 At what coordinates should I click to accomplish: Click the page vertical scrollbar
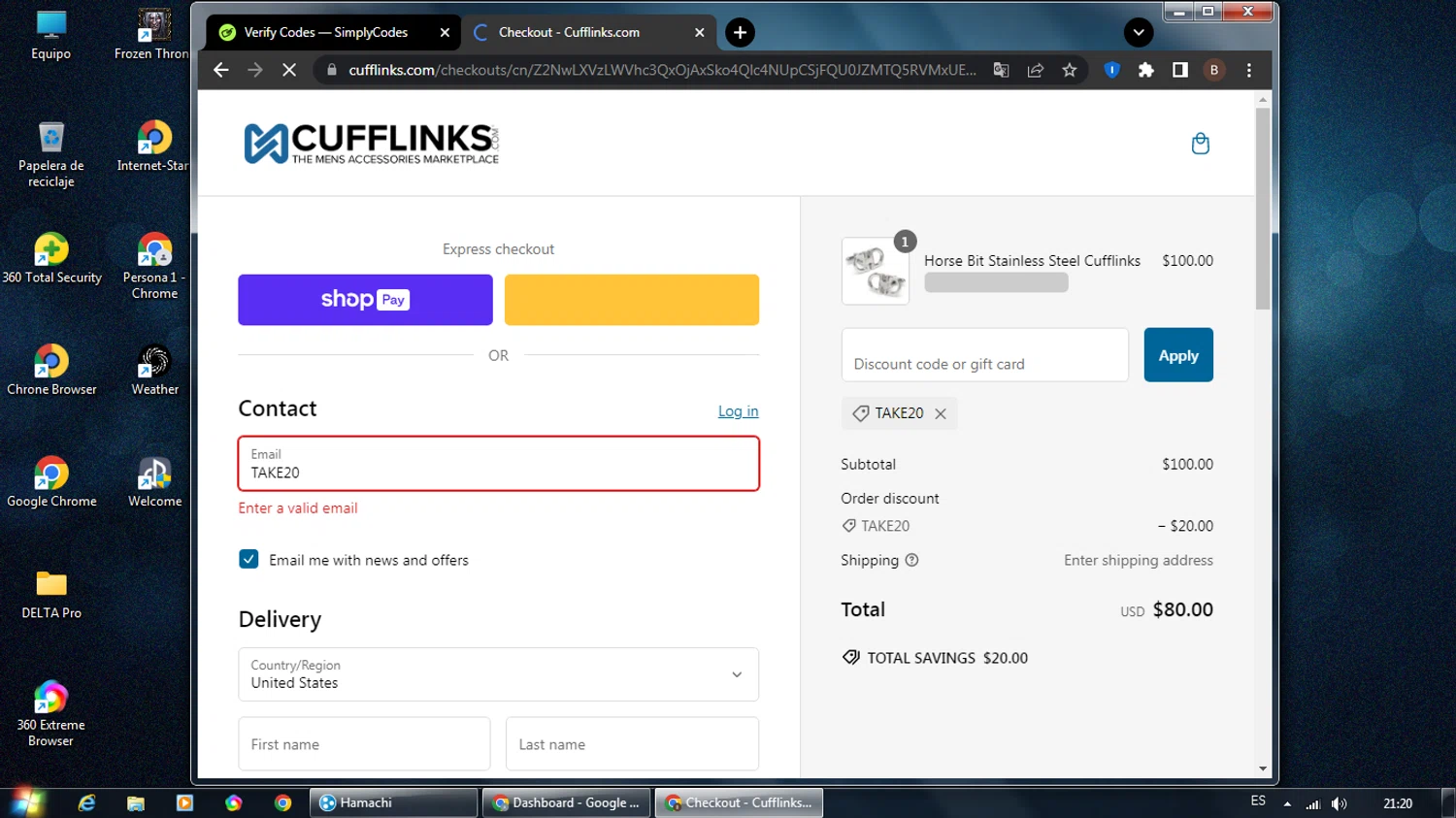(1262, 209)
